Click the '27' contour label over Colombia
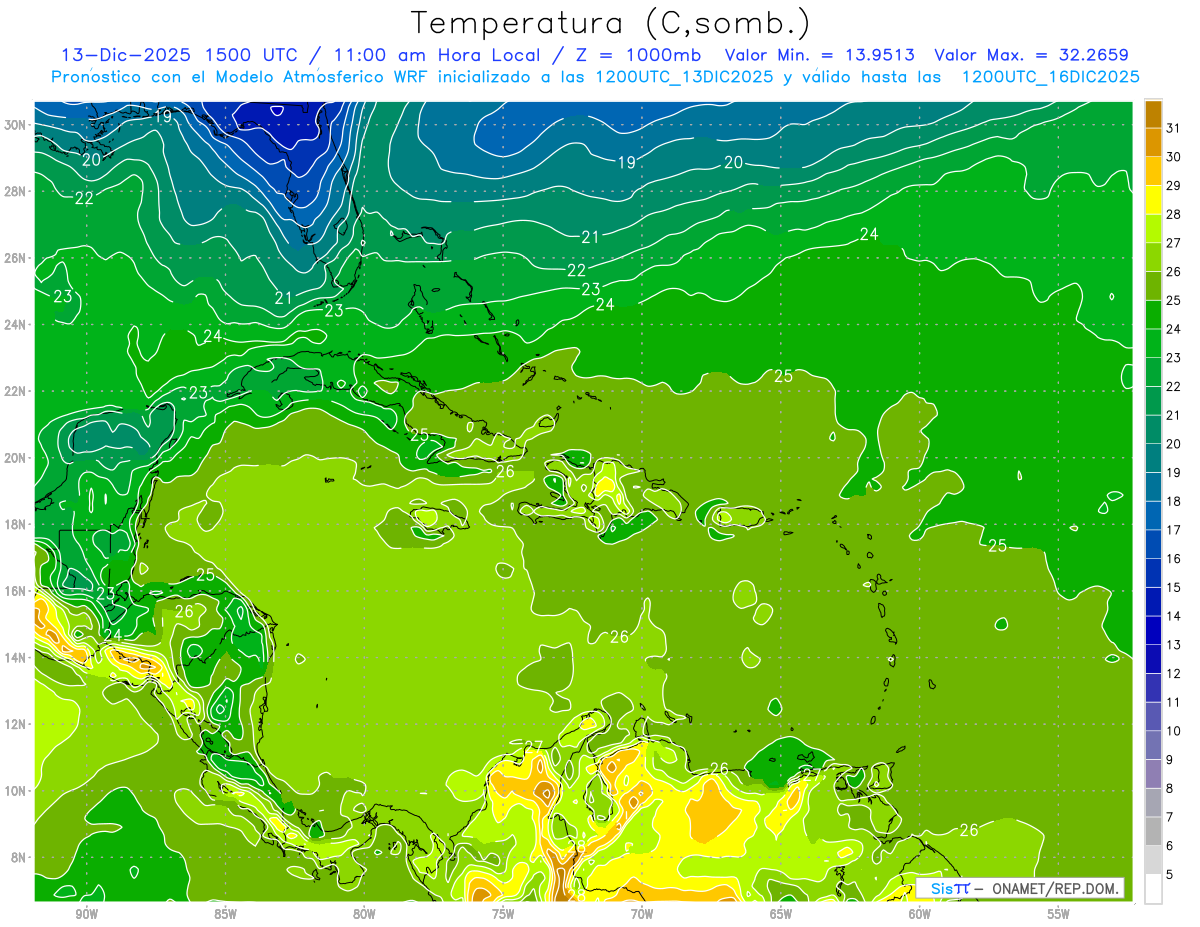Image resolution: width=1200 pixels, height=927 pixels. click(533, 746)
